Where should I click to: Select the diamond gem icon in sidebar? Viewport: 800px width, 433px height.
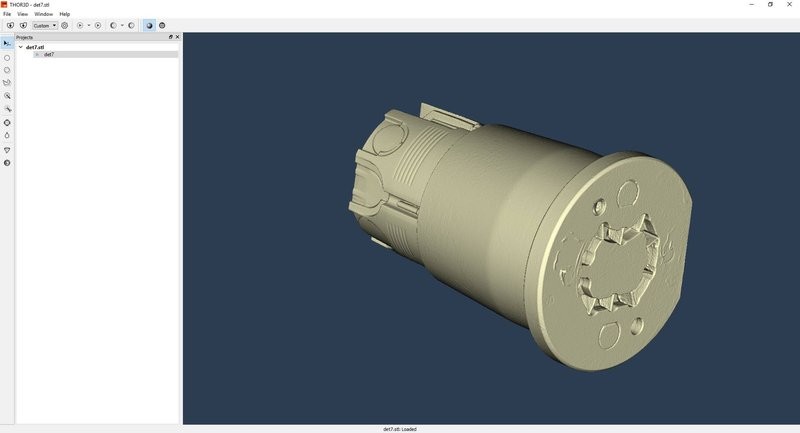[x=7, y=150]
